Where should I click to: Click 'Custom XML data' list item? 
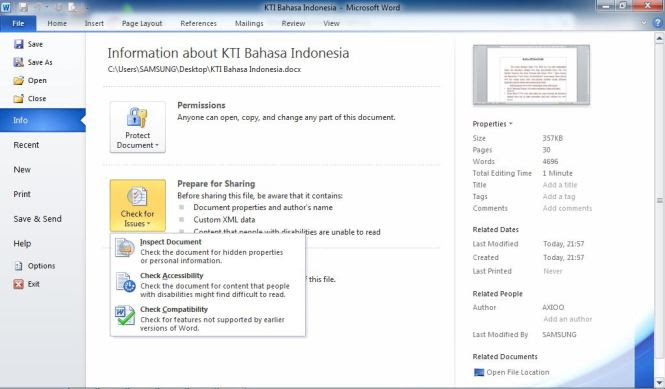point(224,220)
